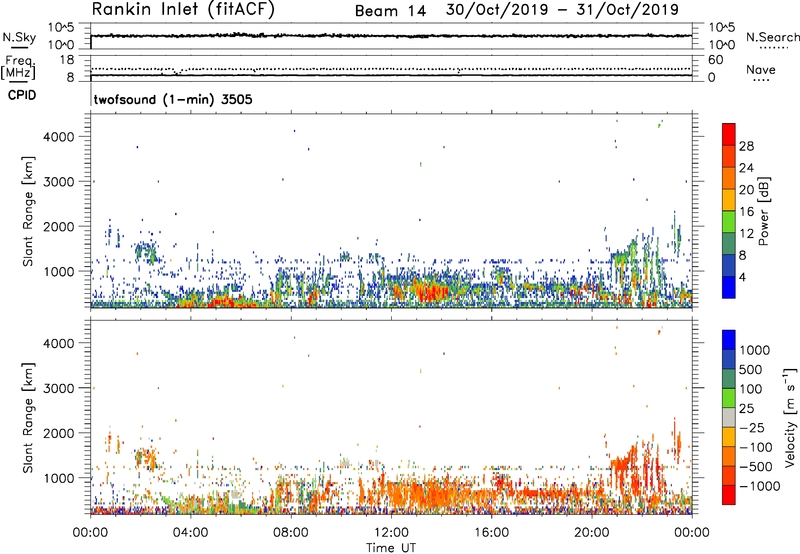Viewport: 800px width, 554px height.
Task: Click the "04:00" time axis tick label
Action: 191,533
